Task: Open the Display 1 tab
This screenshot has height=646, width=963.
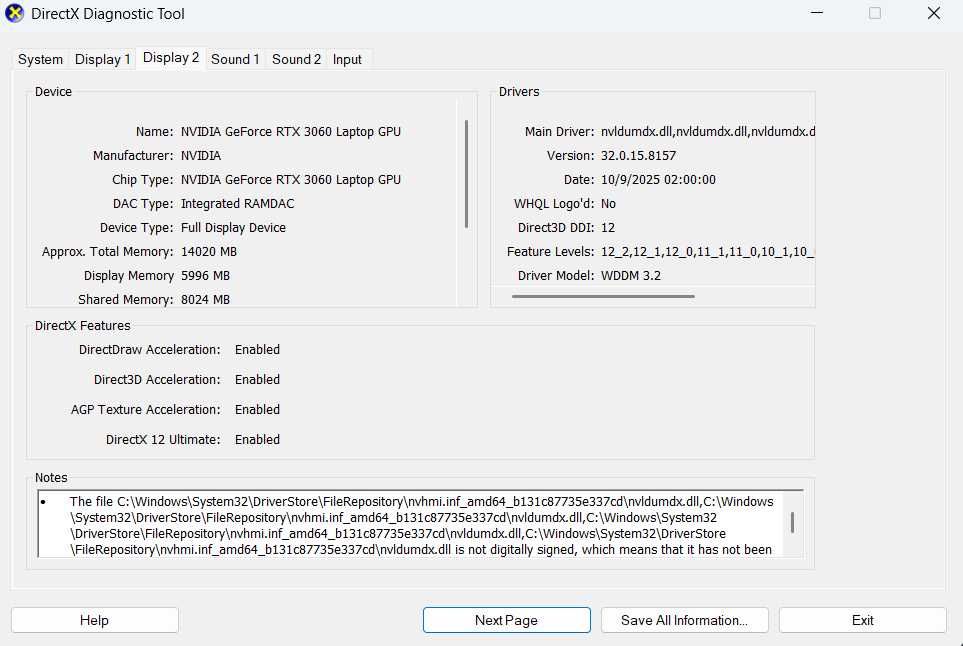Action: coord(102,60)
